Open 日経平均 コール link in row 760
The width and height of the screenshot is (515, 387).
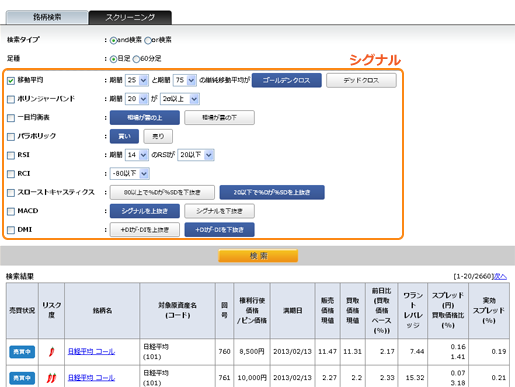tap(91, 352)
